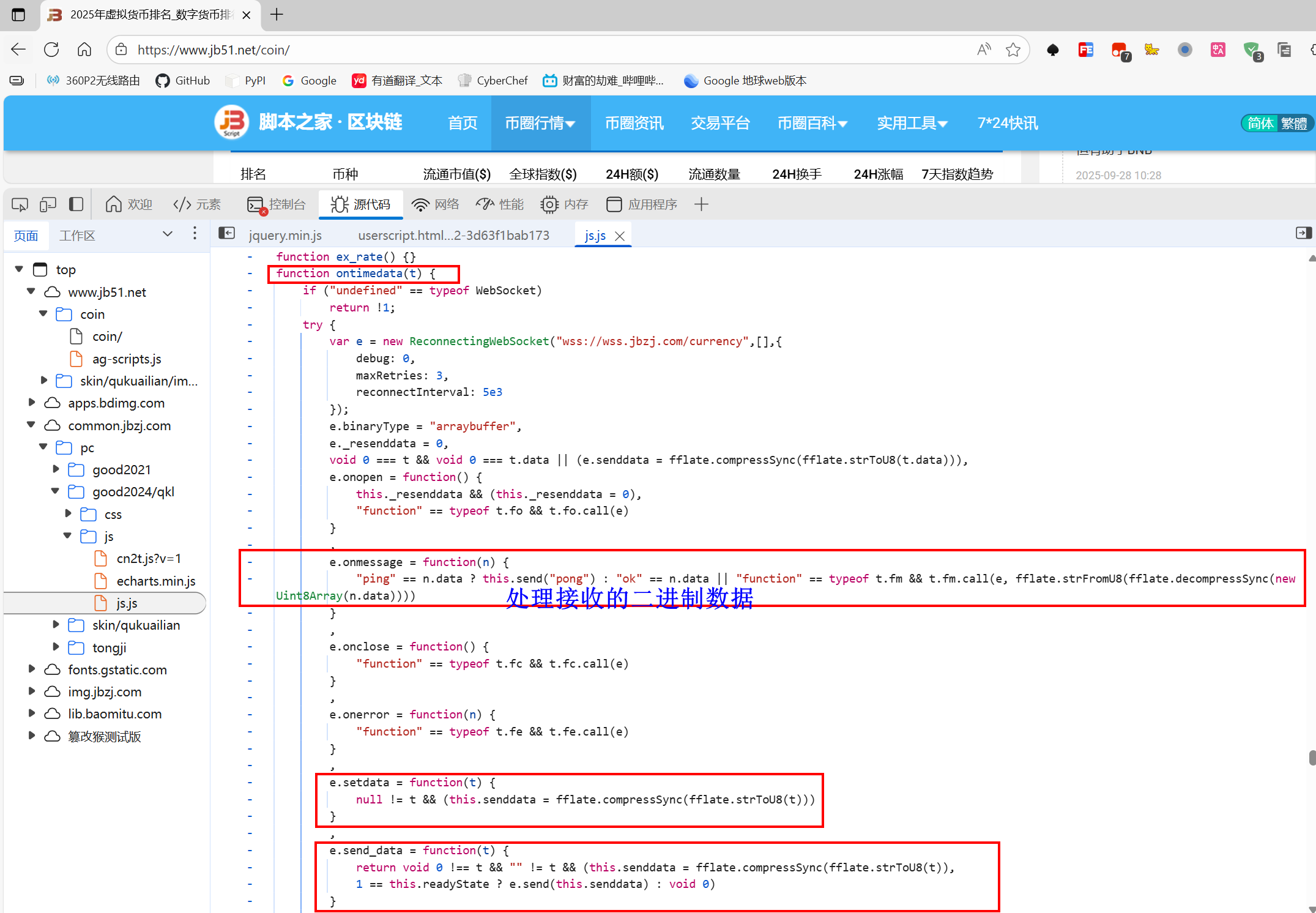Expand the apps.bdimg.com tree node
The height and width of the screenshot is (913, 1316).
tap(32, 403)
